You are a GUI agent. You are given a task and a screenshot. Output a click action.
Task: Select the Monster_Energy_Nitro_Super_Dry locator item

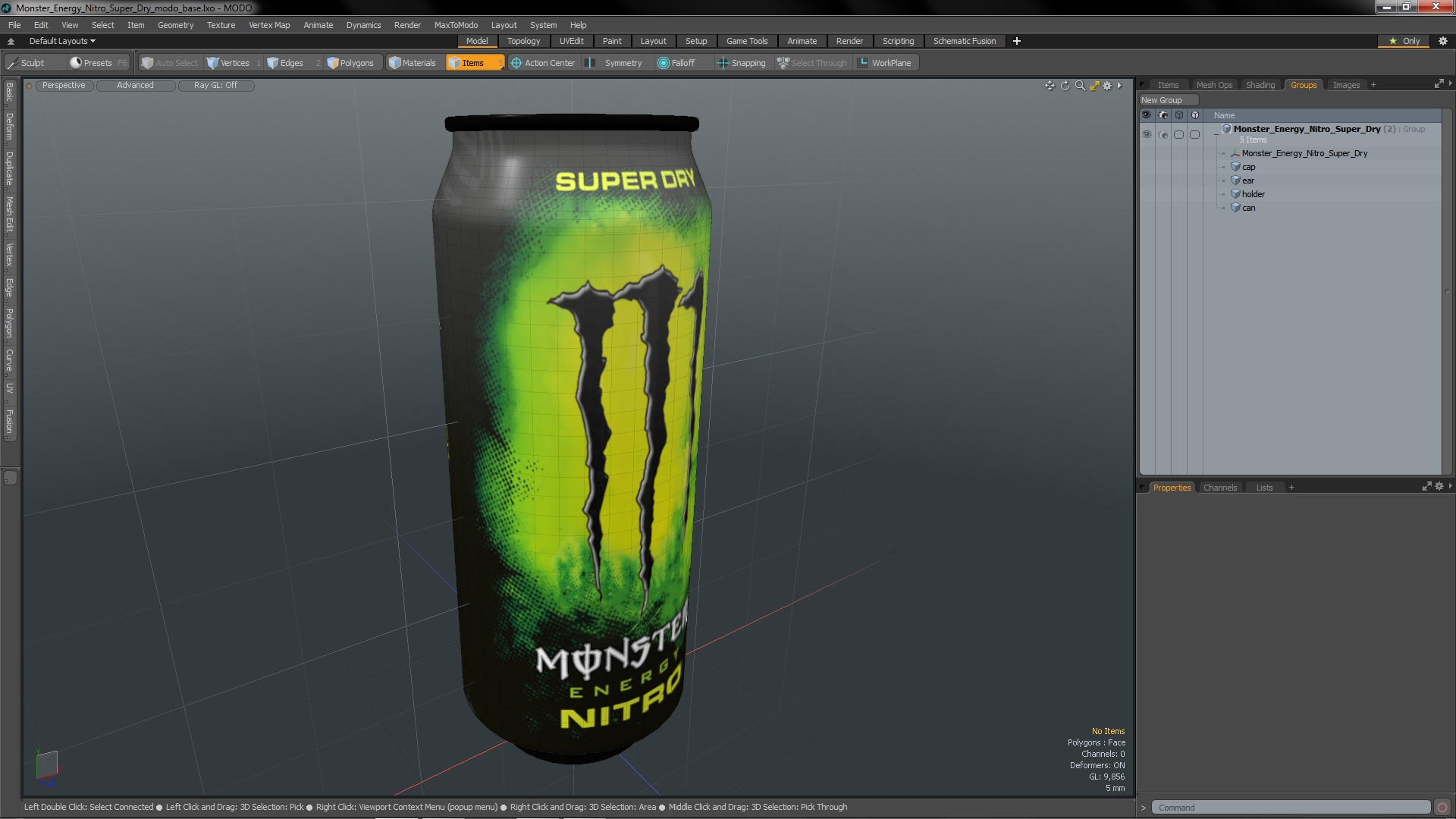pyautogui.click(x=1304, y=153)
